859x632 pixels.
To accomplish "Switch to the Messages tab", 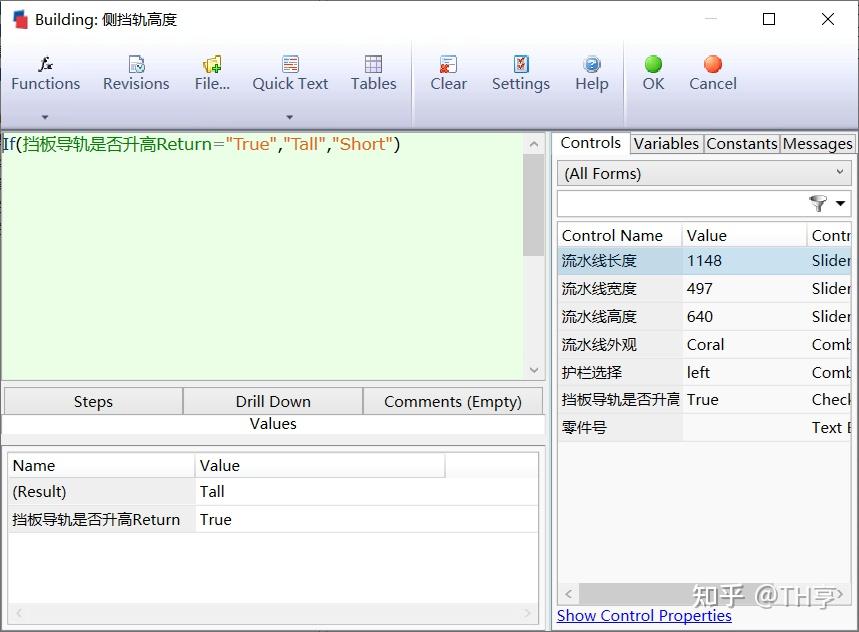I will [x=818, y=144].
